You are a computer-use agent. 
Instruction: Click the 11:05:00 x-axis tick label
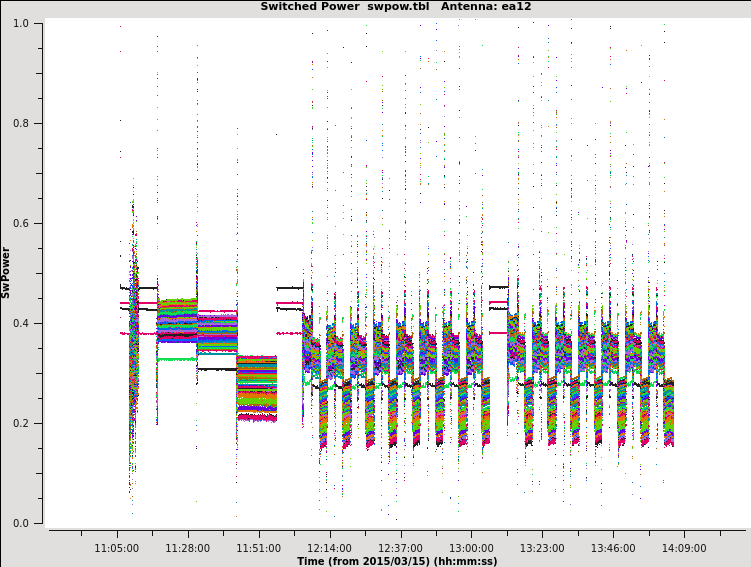click(117, 548)
